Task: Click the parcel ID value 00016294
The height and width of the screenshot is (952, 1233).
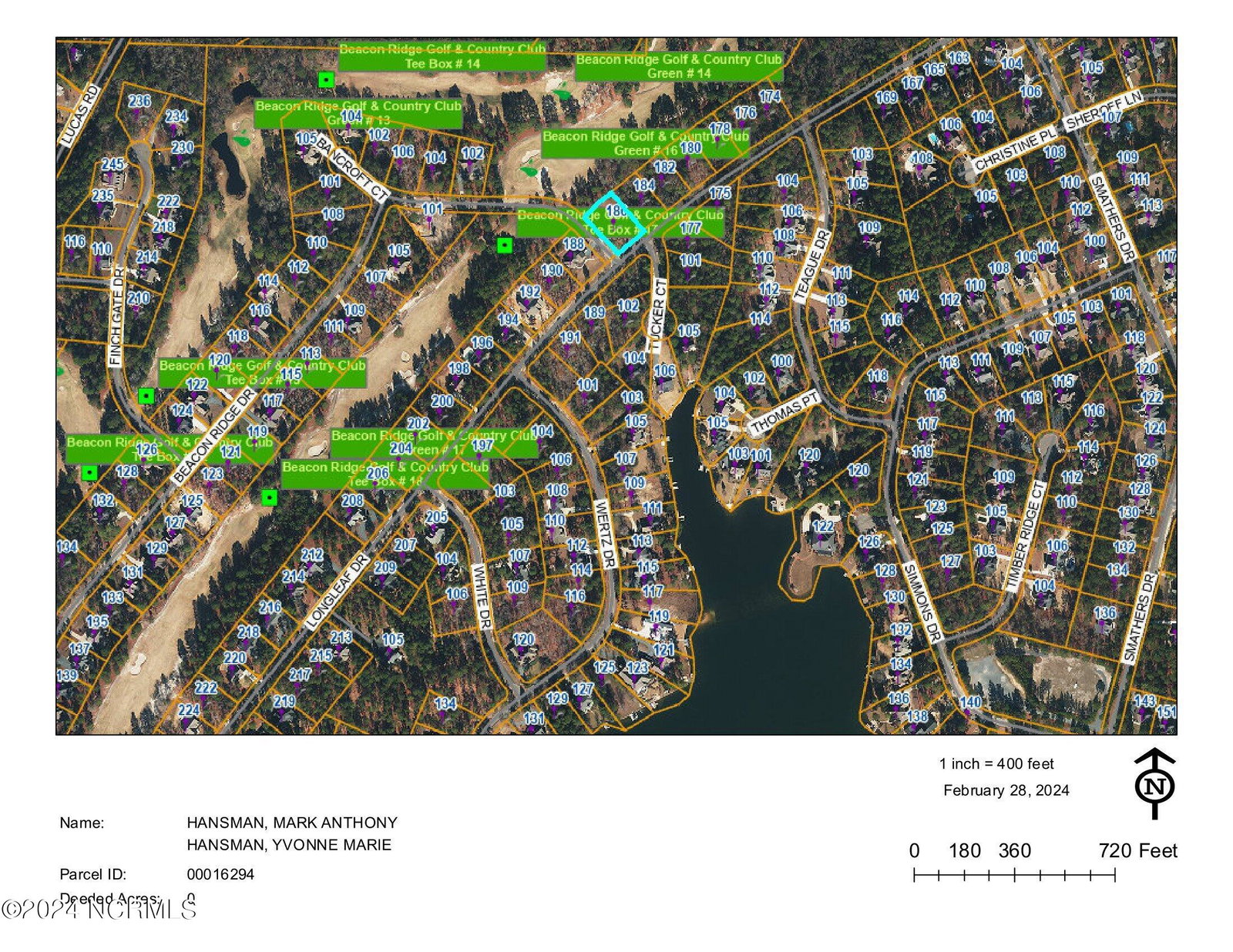Action: [220, 874]
